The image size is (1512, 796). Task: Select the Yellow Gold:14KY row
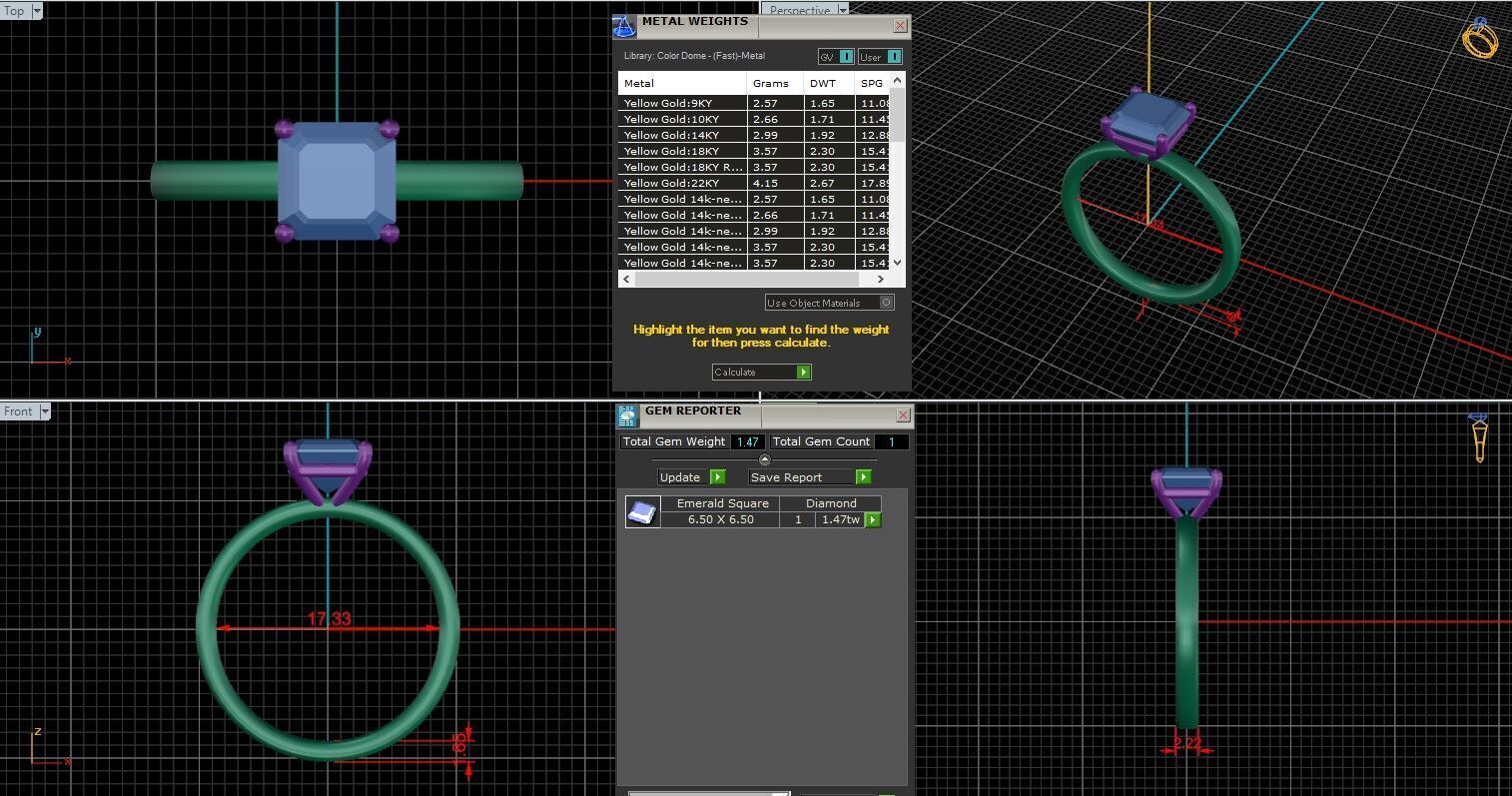coord(754,135)
